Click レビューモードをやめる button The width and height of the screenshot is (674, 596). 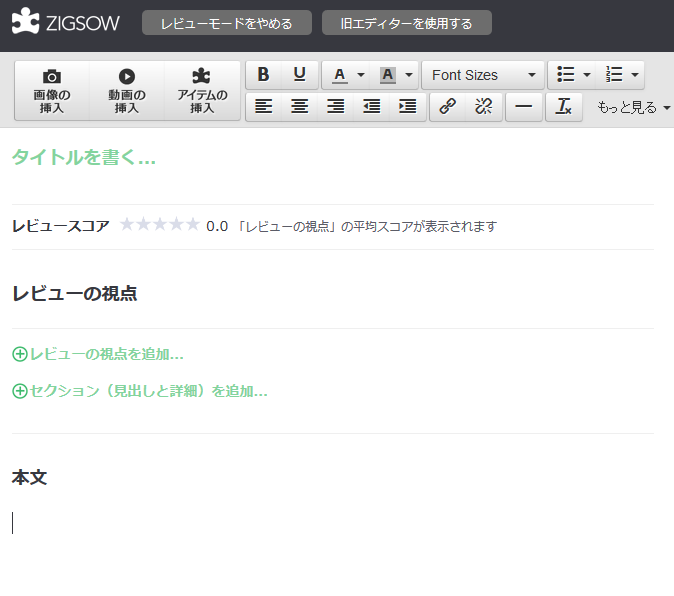[x=227, y=23]
